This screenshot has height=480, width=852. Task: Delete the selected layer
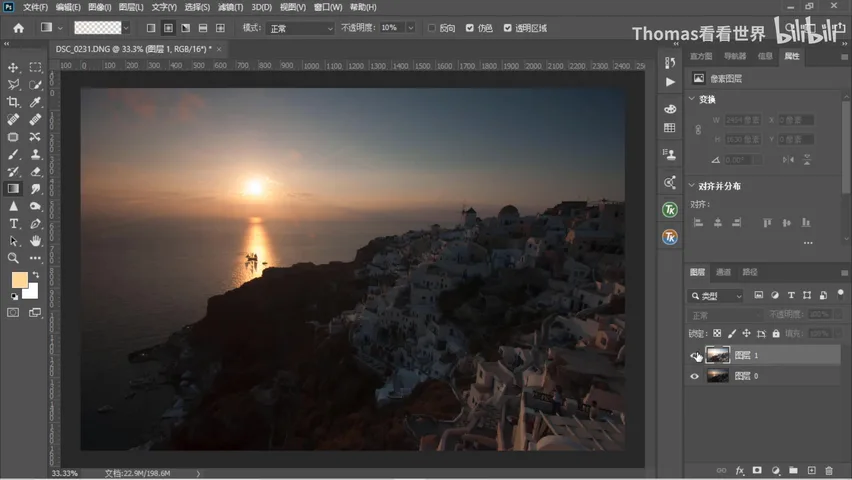click(829, 470)
